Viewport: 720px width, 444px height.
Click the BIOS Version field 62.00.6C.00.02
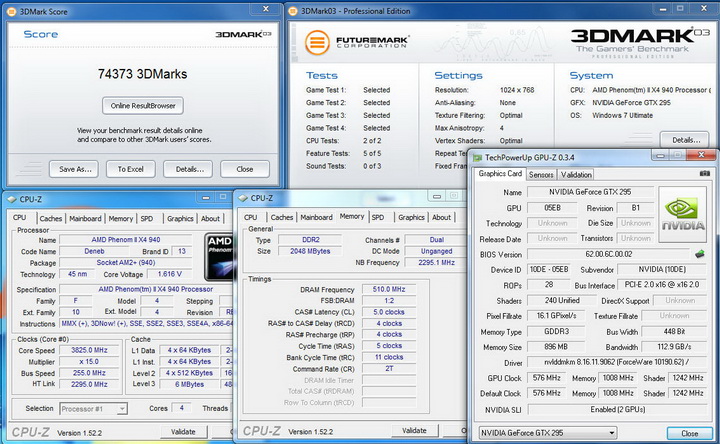pyautogui.click(x=609, y=254)
